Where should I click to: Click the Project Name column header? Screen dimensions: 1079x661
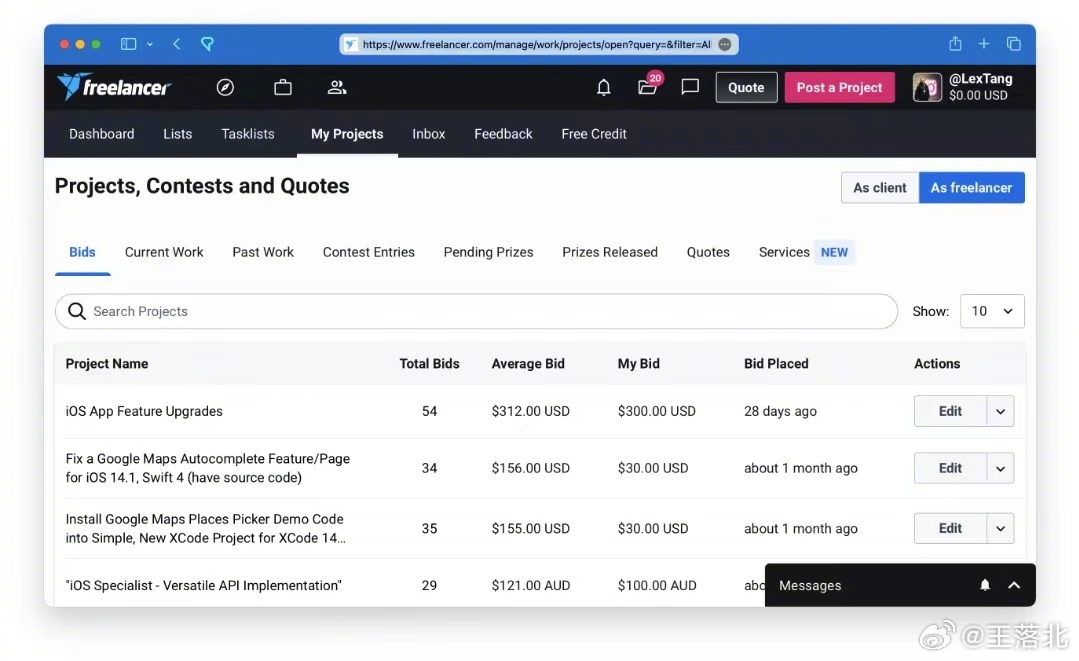coord(107,364)
